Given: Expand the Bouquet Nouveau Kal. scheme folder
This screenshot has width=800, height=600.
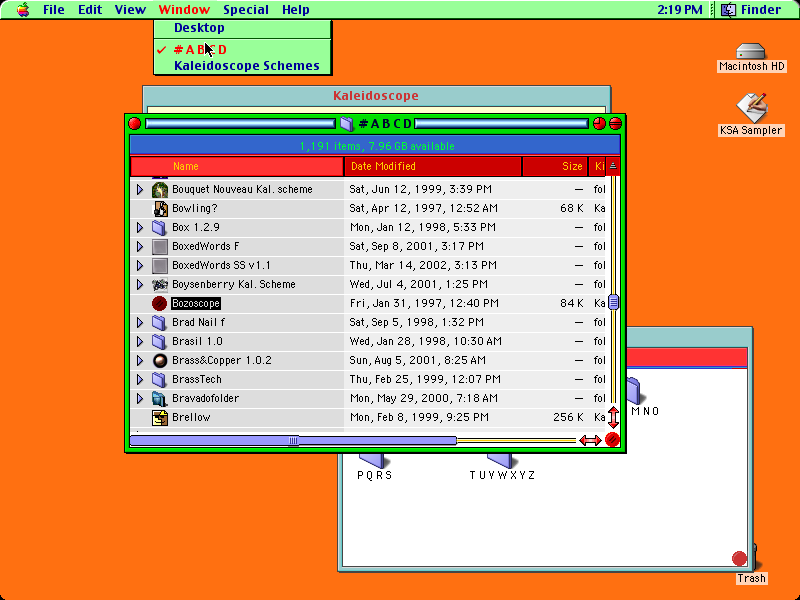Looking at the screenshot, I should (x=140, y=189).
